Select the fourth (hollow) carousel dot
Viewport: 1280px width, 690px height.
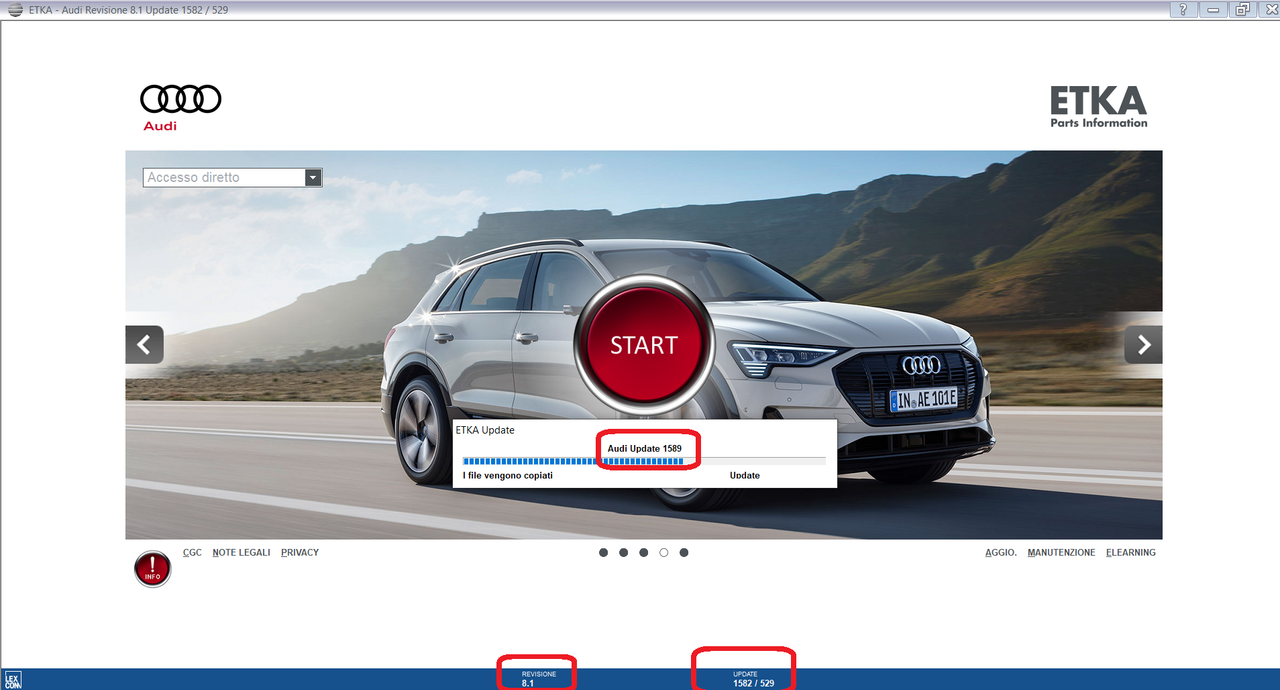[x=663, y=552]
